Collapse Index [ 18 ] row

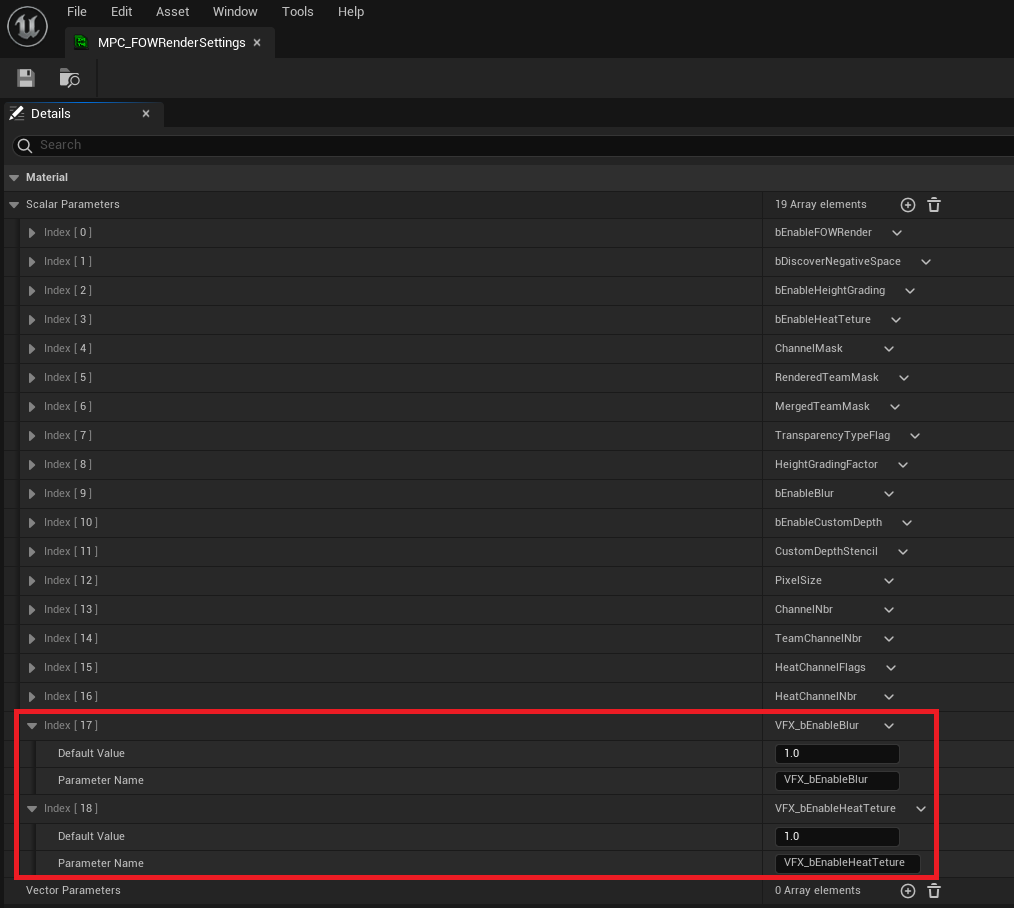tap(32, 808)
